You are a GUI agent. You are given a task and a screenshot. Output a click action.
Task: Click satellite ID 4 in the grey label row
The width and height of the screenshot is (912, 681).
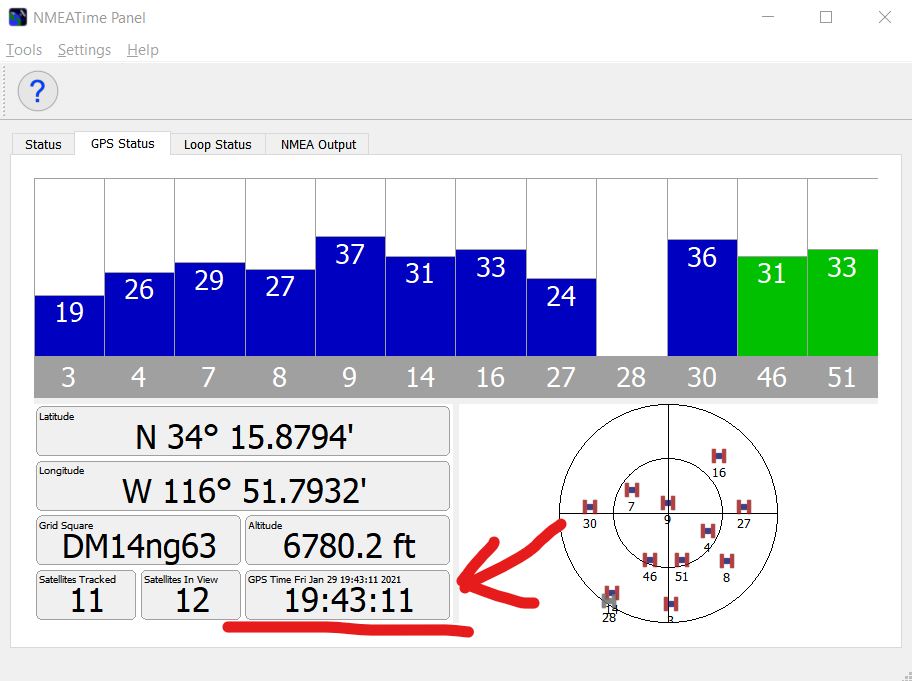pyautogui.click(x=139, y=377)
